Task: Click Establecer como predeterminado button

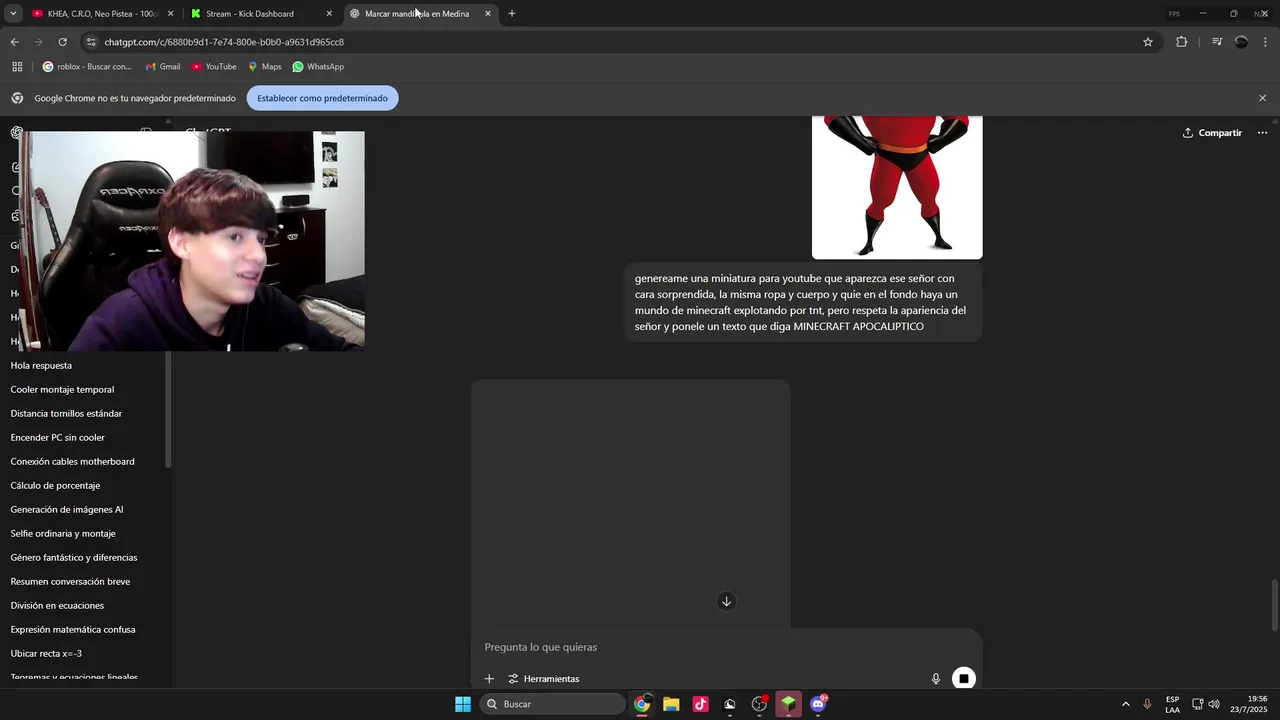Action: pyautogui.click(x=322, y=98)
